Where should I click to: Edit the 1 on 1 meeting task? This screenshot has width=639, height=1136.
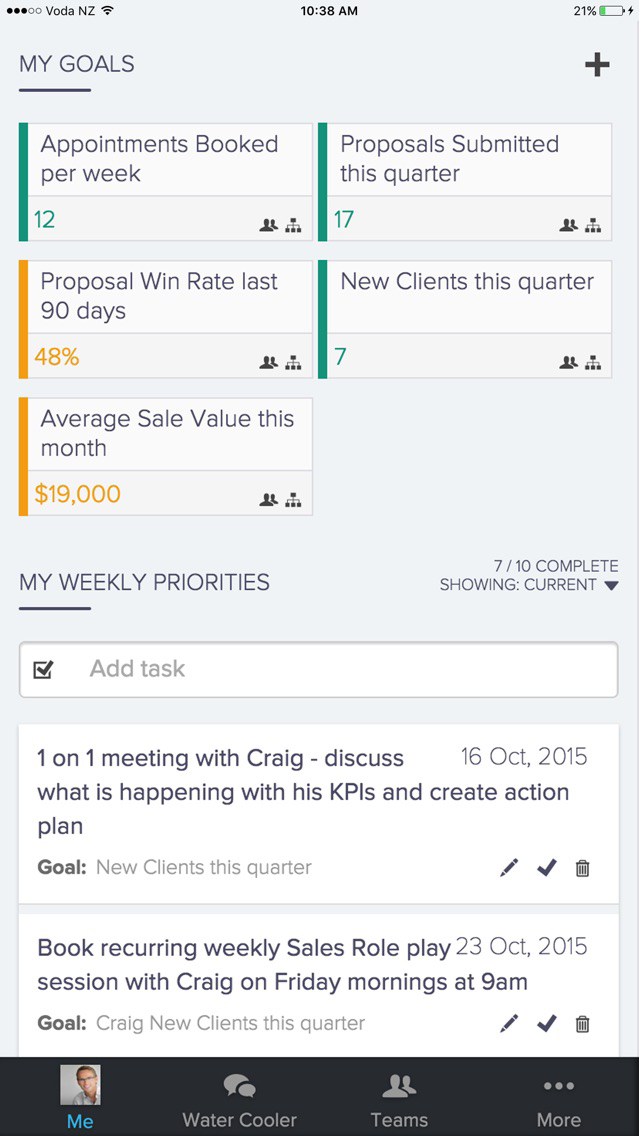pyautogui.click(x=509, y=867)
